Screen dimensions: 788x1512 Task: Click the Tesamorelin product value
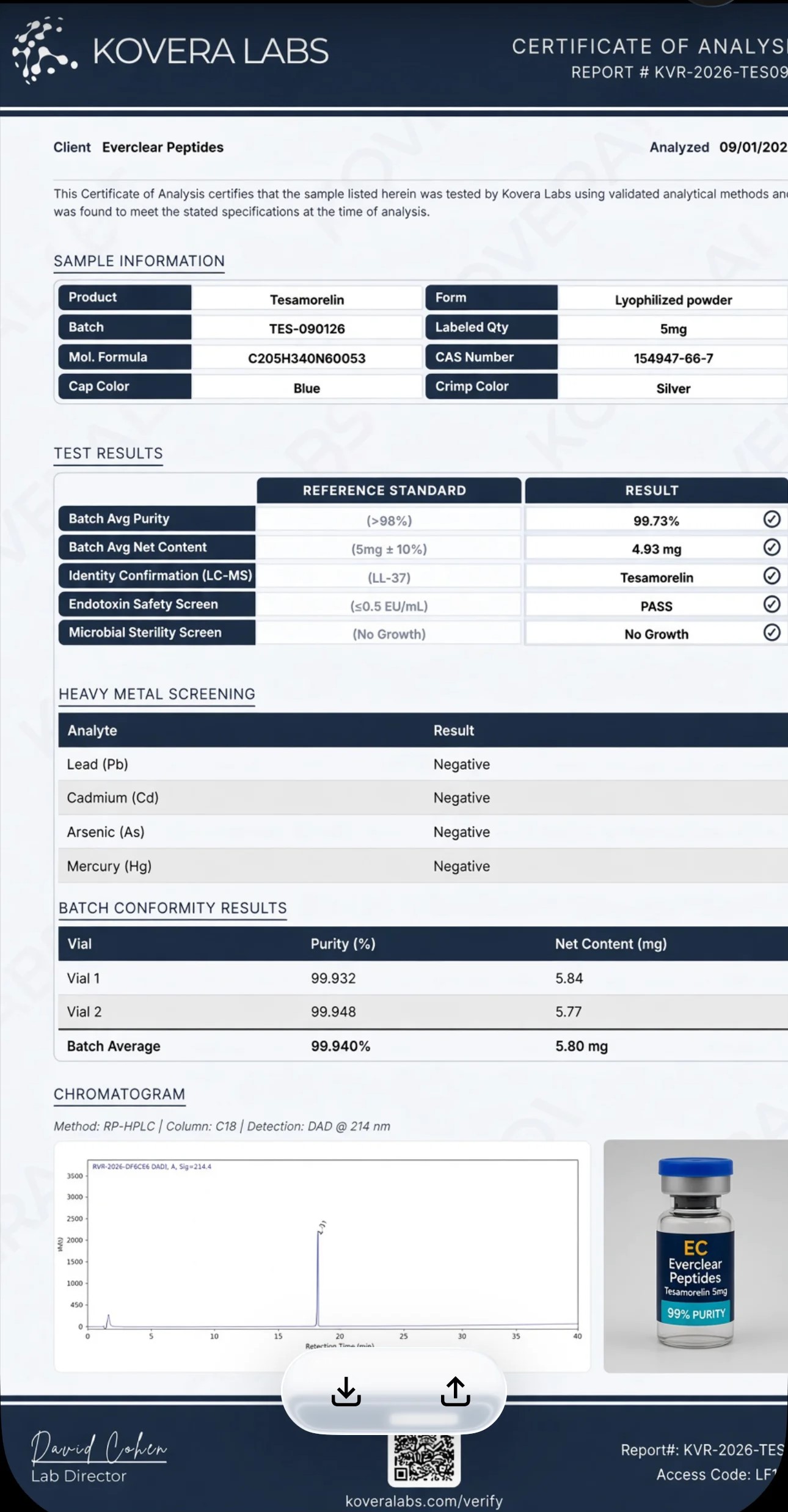(x=307, y=300)
